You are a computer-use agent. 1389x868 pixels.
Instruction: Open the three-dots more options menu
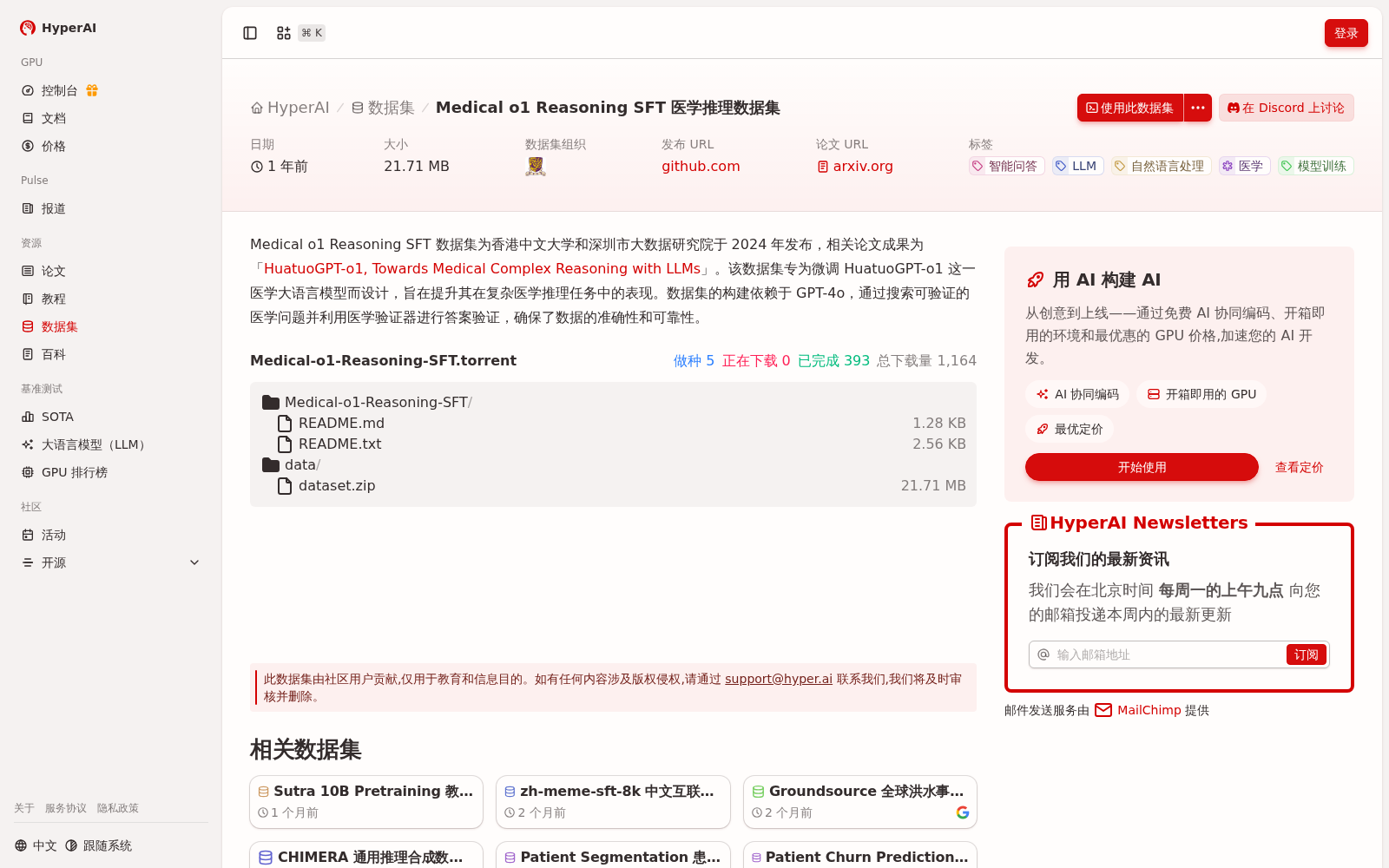coord(1198,108)
